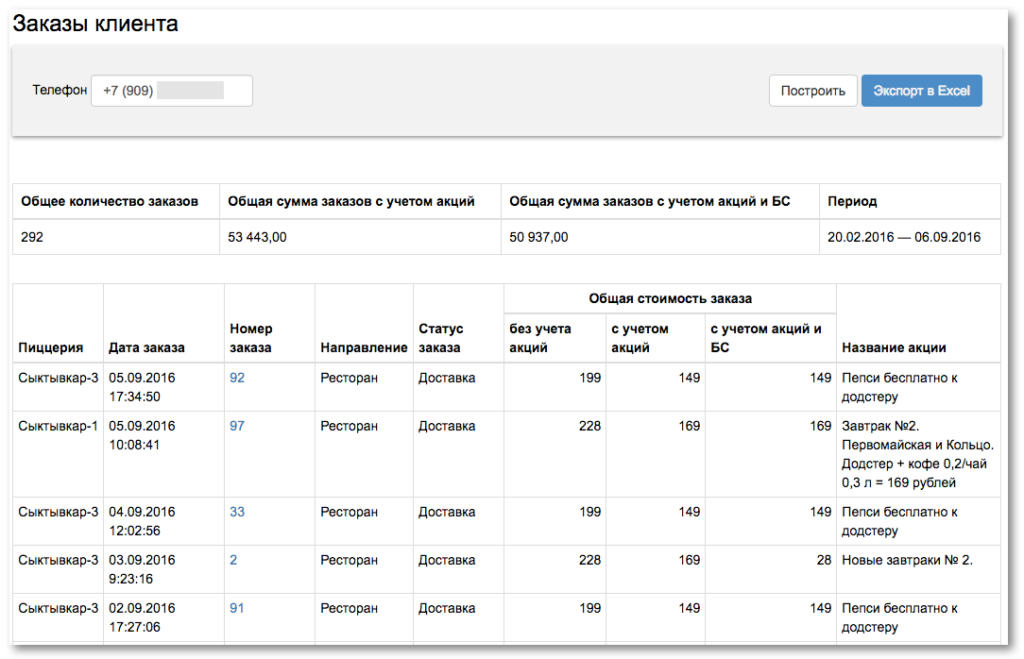Select the Заказы клиента page heading
The image size is (1024, 659).
pyautogui.click(x=95, y=24)
